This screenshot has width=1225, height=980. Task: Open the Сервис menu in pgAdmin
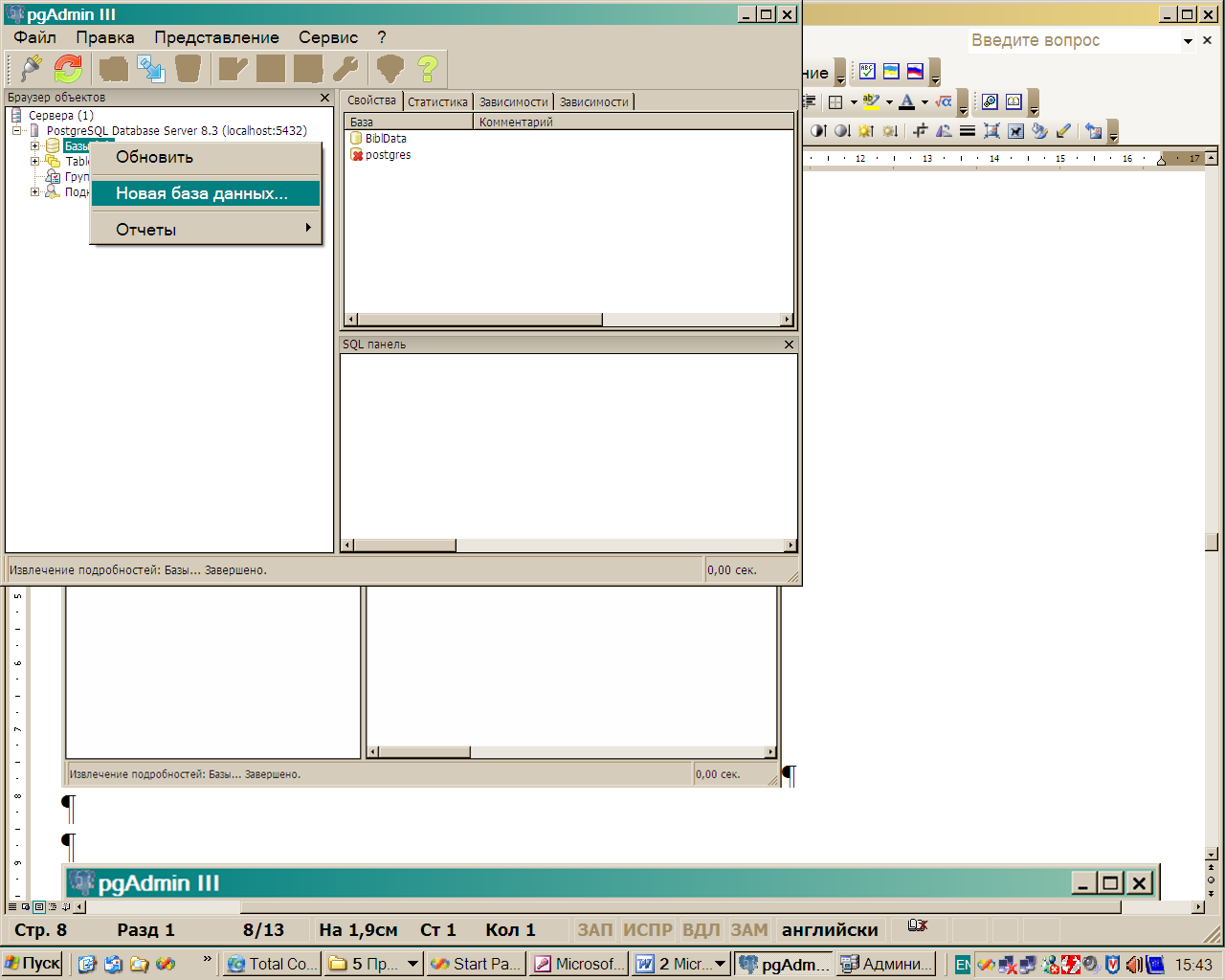(x=328, y=37)
